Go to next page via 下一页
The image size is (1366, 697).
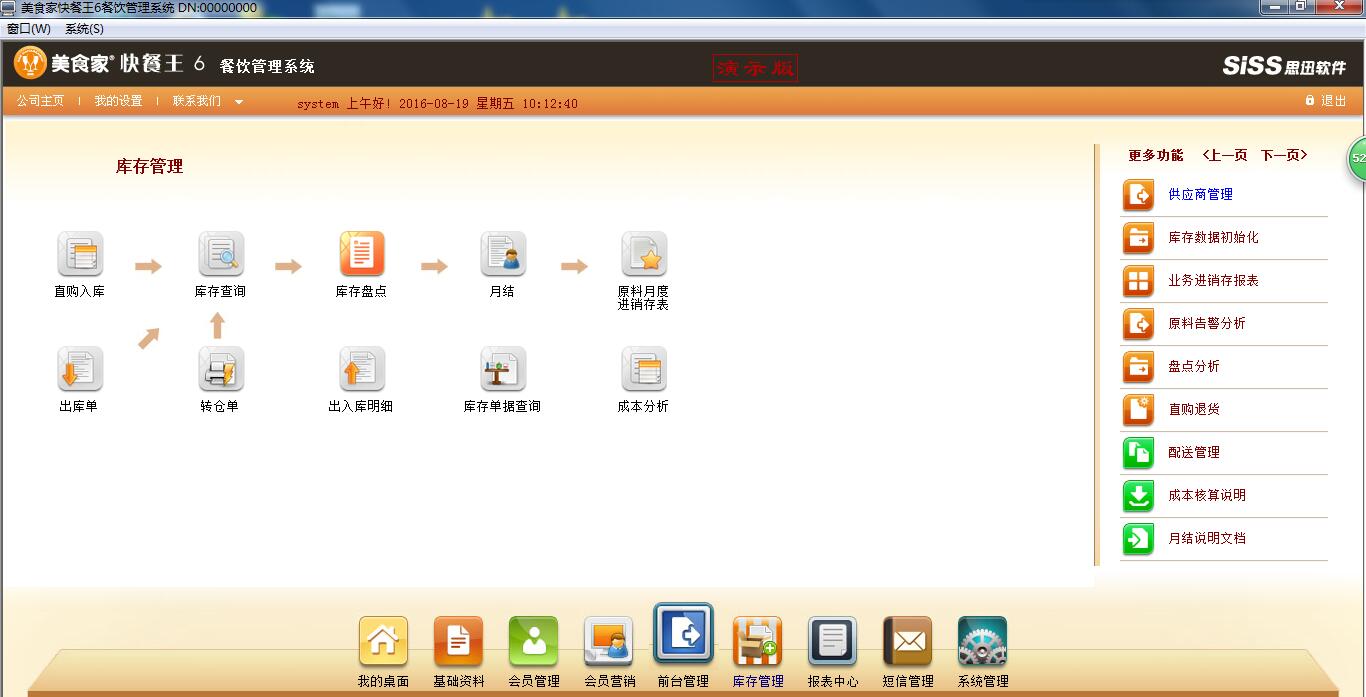coord(1284,155)
